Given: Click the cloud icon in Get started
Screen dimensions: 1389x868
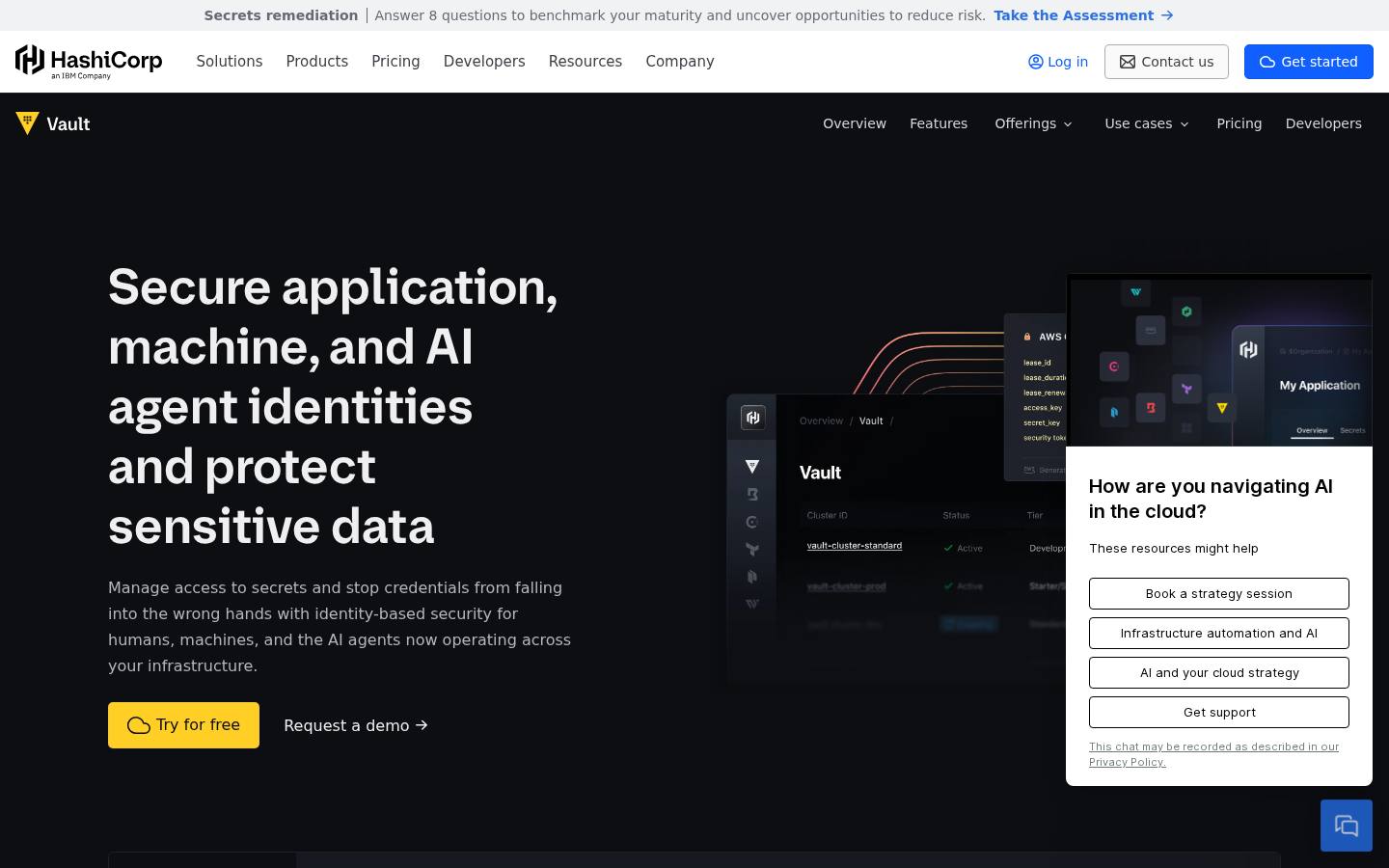Looking at the screenshot, I should (x=1267, y=62).
